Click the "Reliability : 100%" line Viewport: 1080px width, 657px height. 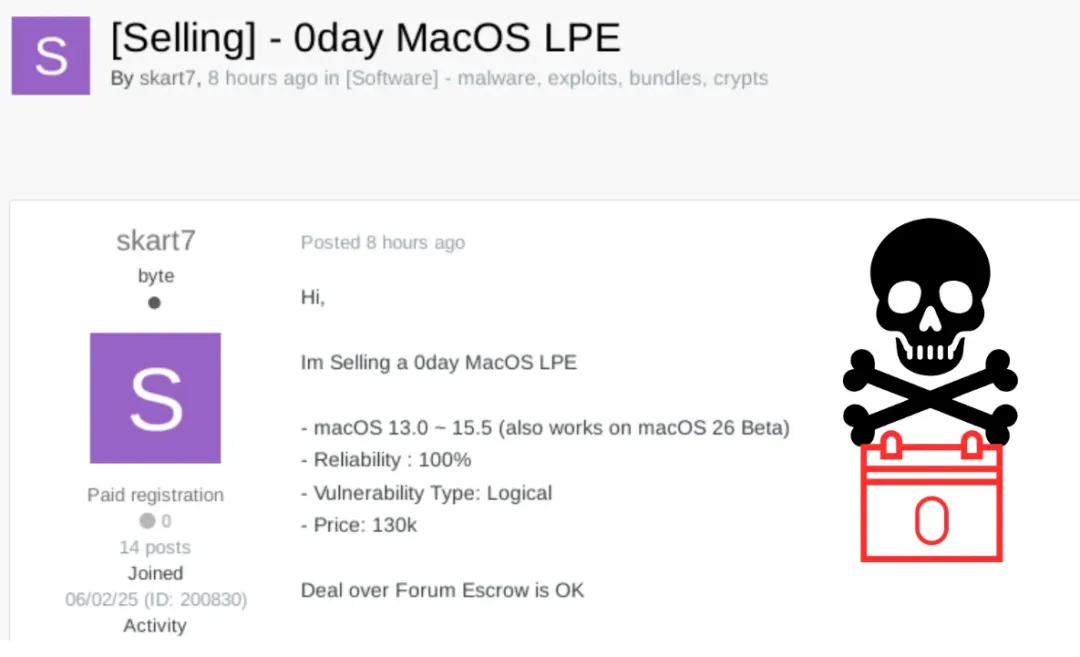[386, 460]
